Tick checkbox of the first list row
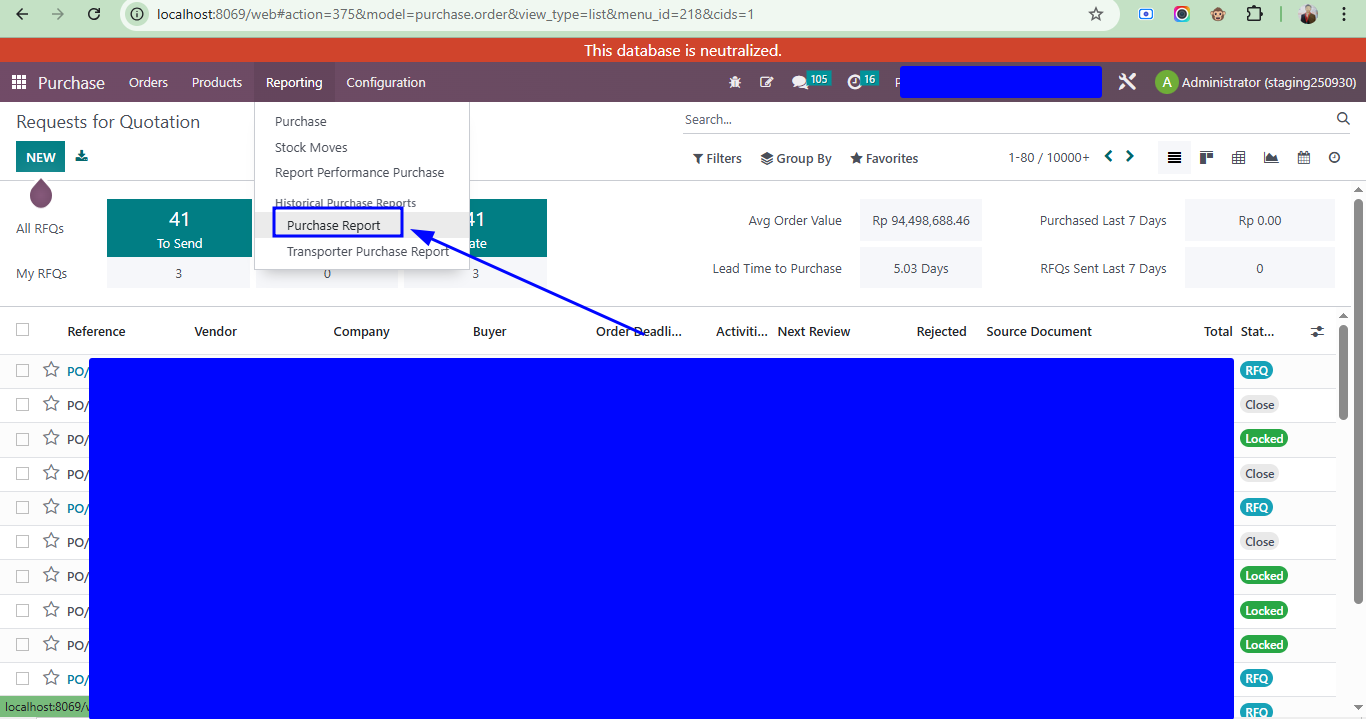This screenshot has width=1366, height=719. 23,370
